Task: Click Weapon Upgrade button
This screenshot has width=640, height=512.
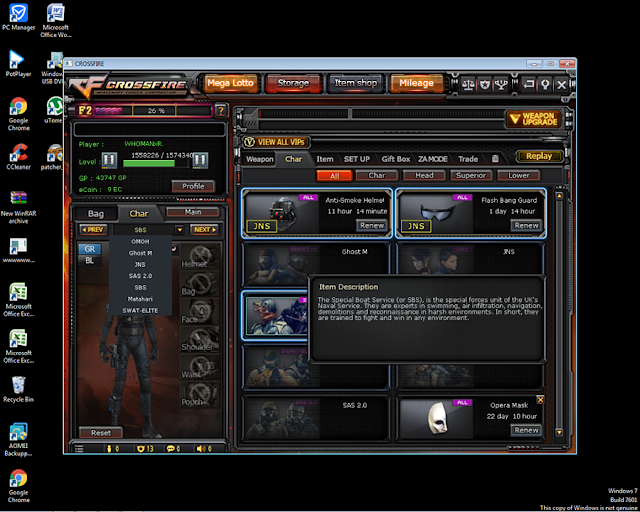Action: click(534, 119)
